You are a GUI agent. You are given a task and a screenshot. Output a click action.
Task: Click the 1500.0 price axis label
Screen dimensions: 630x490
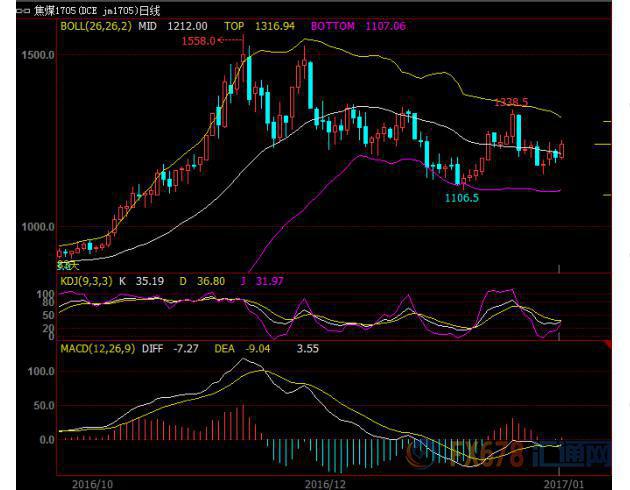(38, 55)
